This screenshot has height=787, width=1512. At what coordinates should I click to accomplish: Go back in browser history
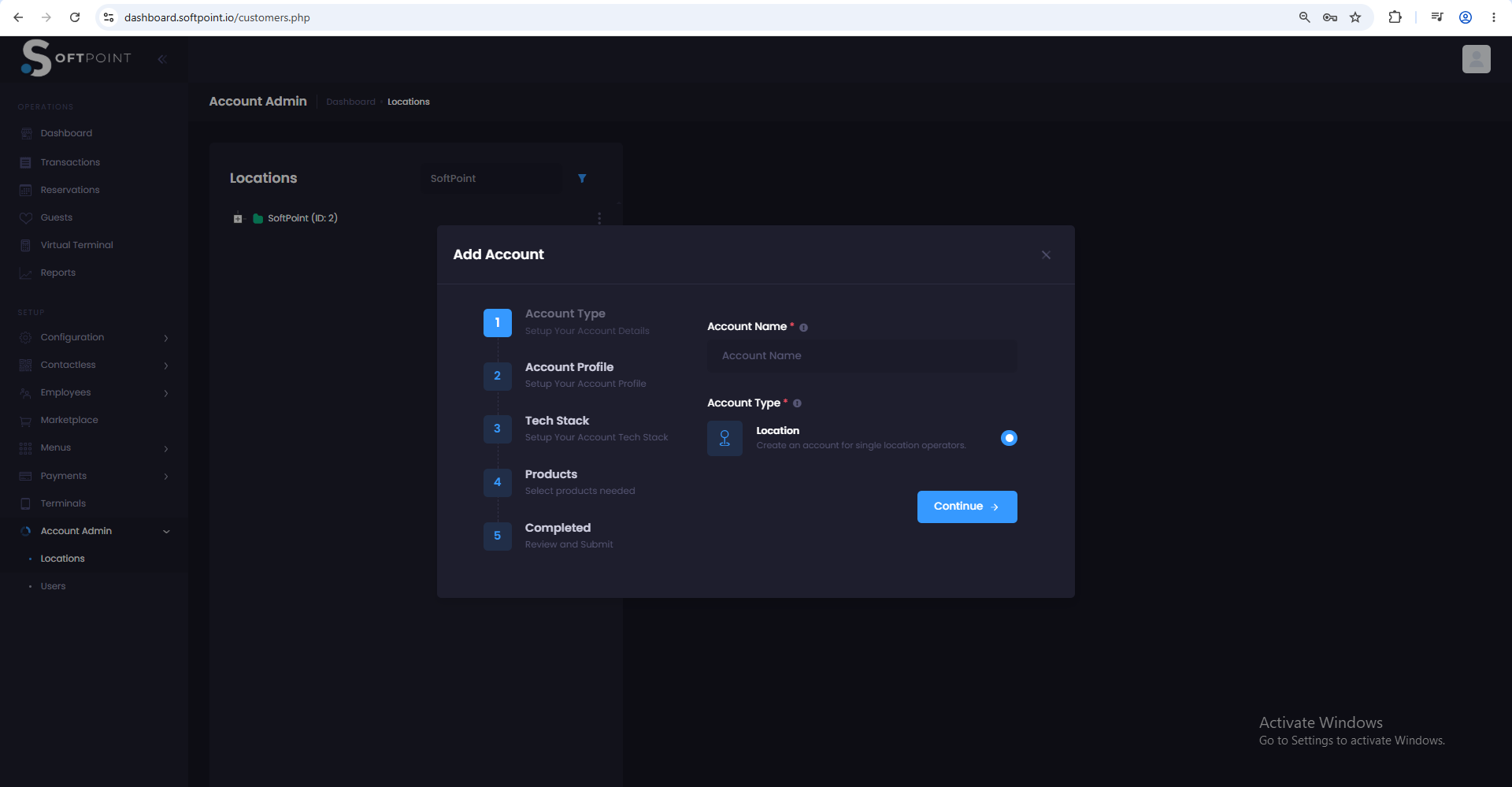point(18,17)
